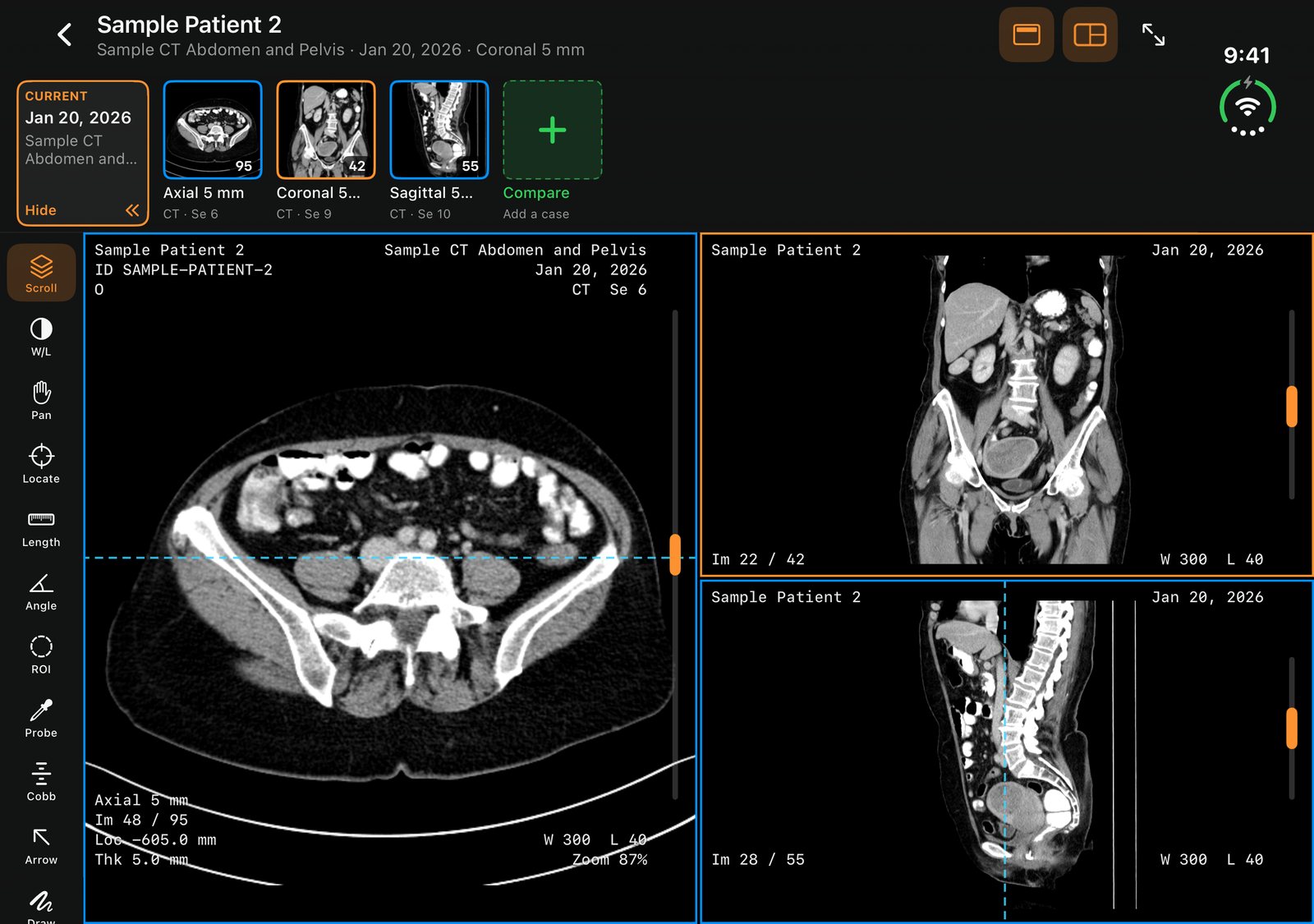
Task: Select the Pan hand tool
Action: pos(41,400)
